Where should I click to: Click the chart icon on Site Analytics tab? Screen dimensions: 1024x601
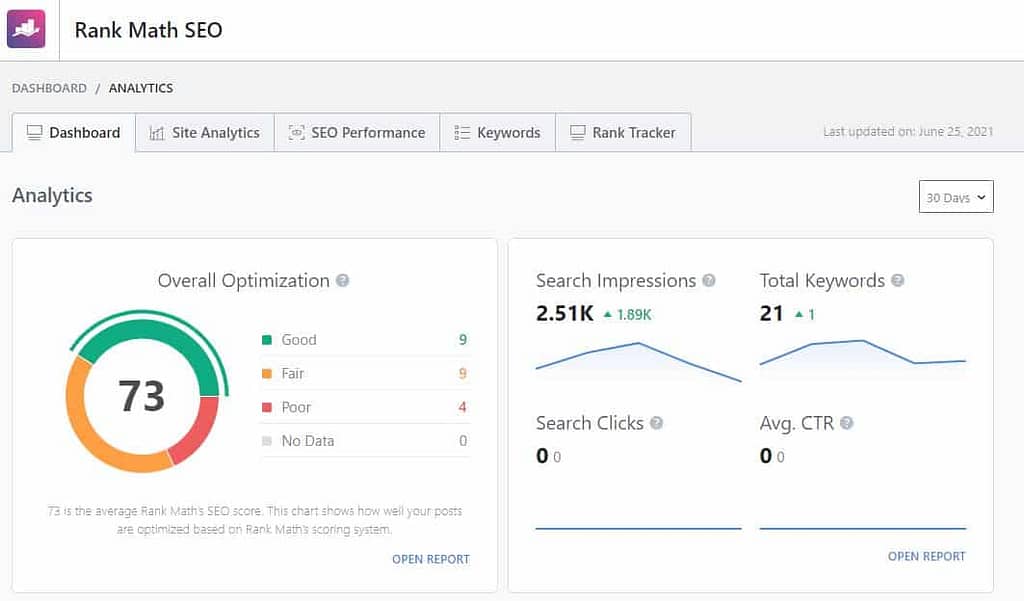click(x=157, y=133)
